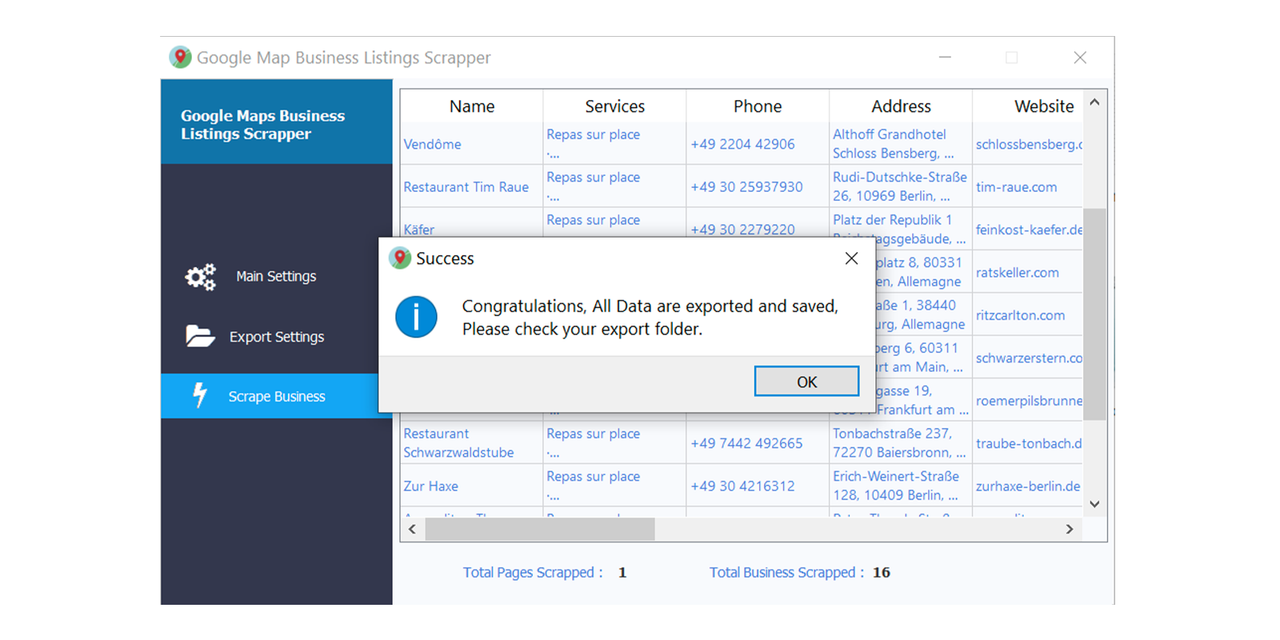The image size is (1280, 640).
Task: Click the horizontal scrollbar thumb
Action: click(x=539, y=529)
